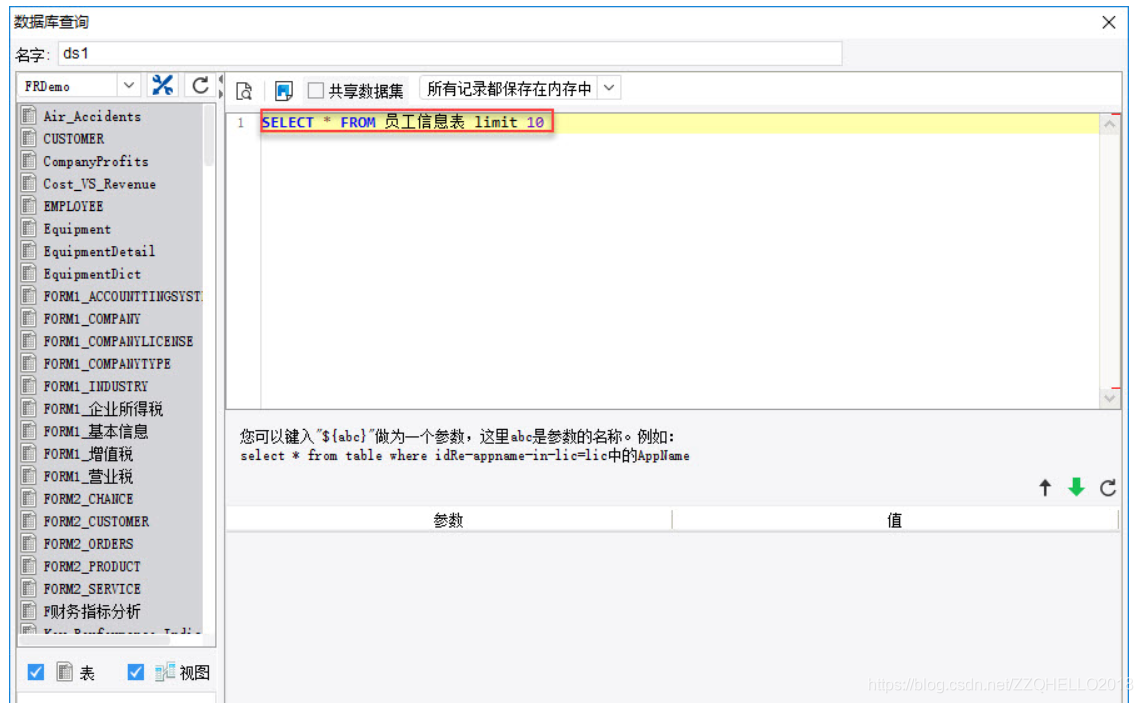Click inside the SQL editor line 1
Image resolution: width=1143 pixels, height=703 pixels.
point(679,123)
